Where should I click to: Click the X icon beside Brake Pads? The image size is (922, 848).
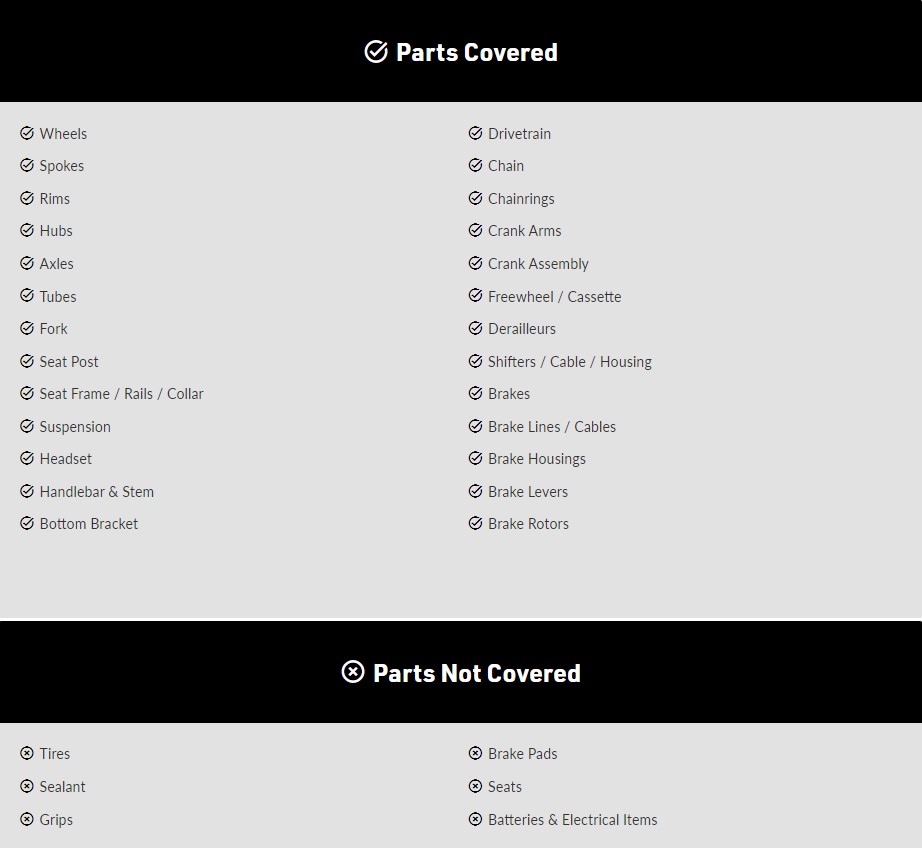click(x=476, y=753)
